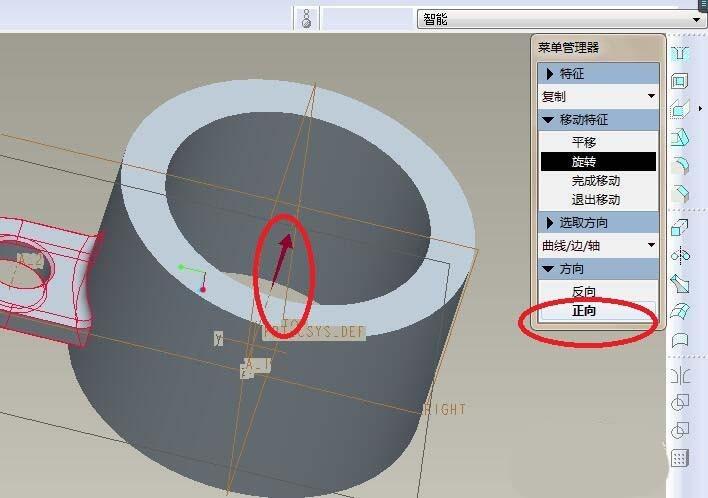Viewport: 708px width, 498px height.
Task: Expand the 选取方向 section header
Action: (x=598, y=223)
